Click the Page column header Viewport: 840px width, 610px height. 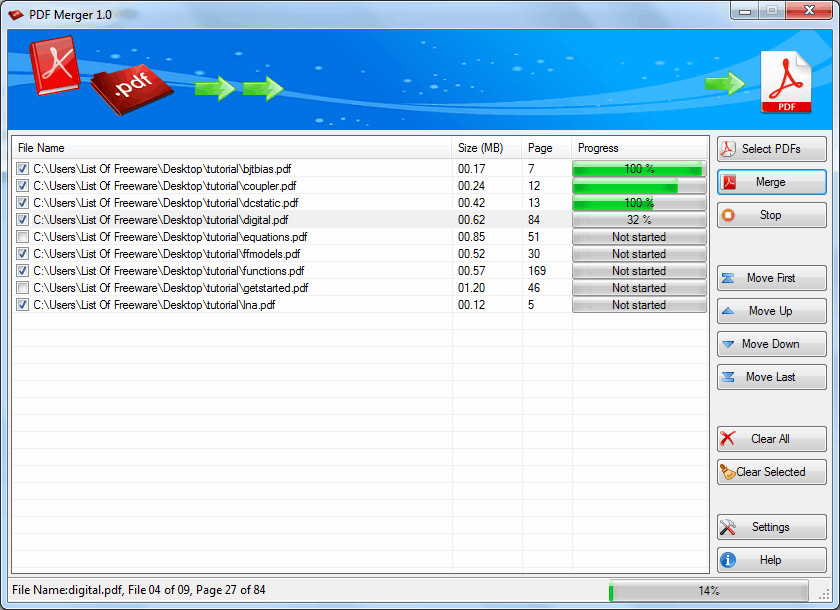point(547,148)
